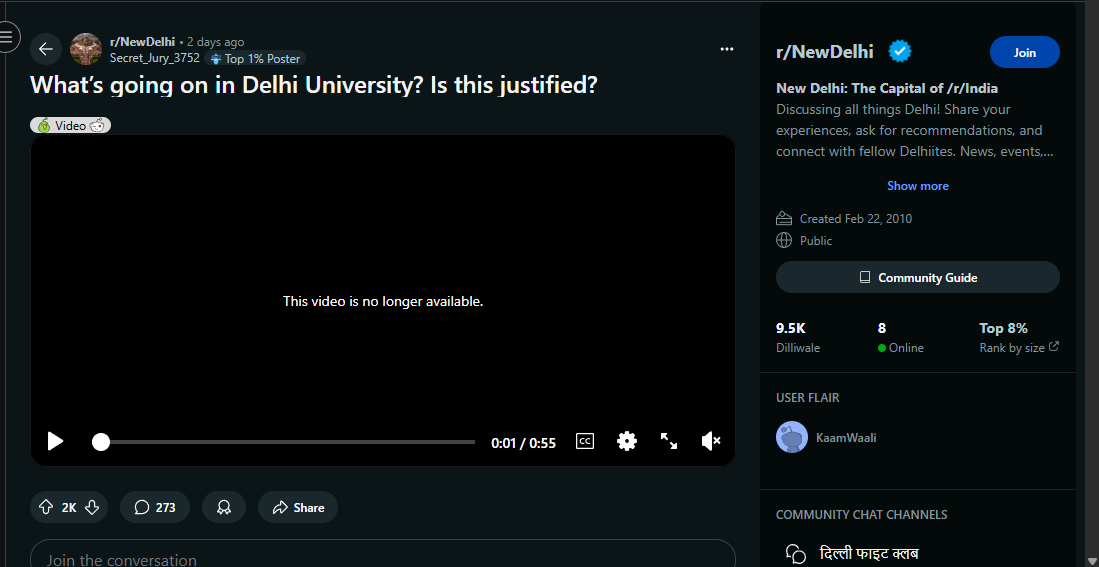Play the video

point(55,442)
